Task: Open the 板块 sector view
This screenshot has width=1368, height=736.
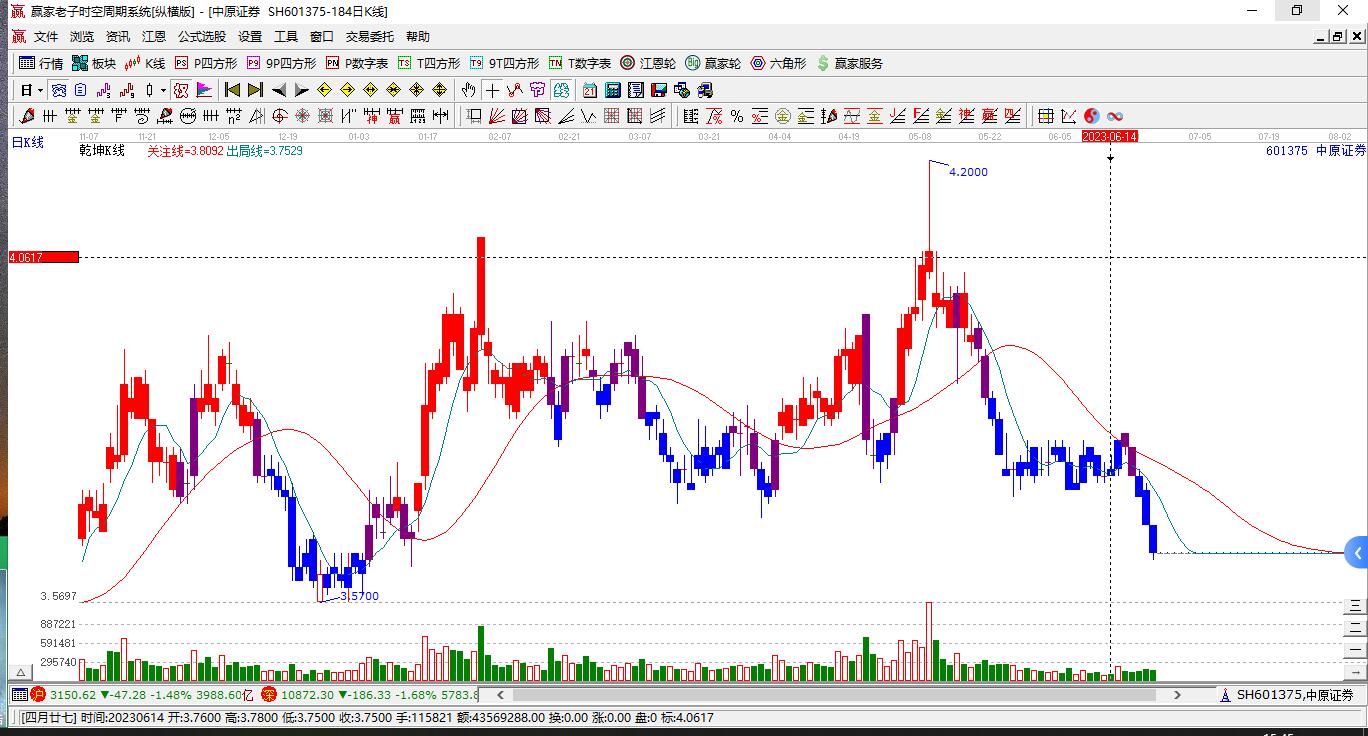Action: (94, 63)
